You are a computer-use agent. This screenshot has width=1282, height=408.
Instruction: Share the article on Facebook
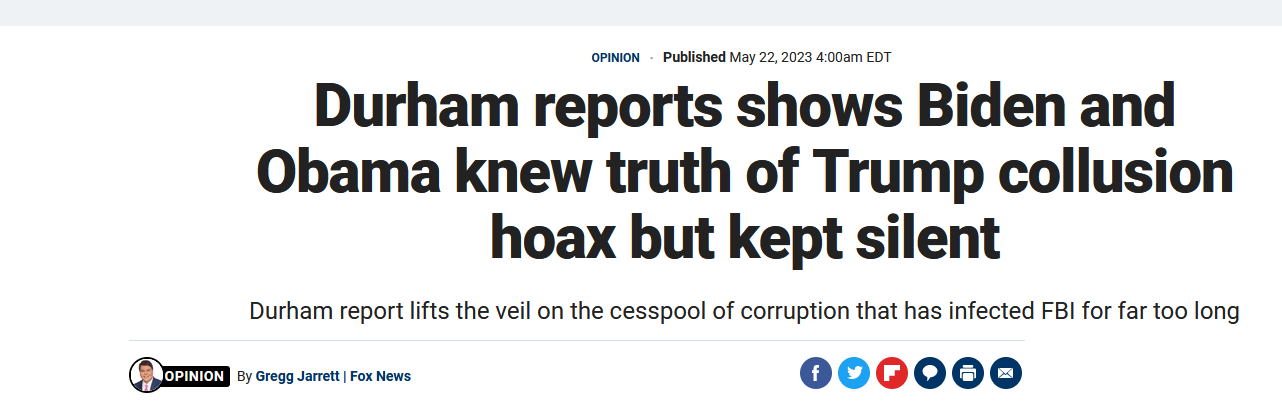click(815, 374)
